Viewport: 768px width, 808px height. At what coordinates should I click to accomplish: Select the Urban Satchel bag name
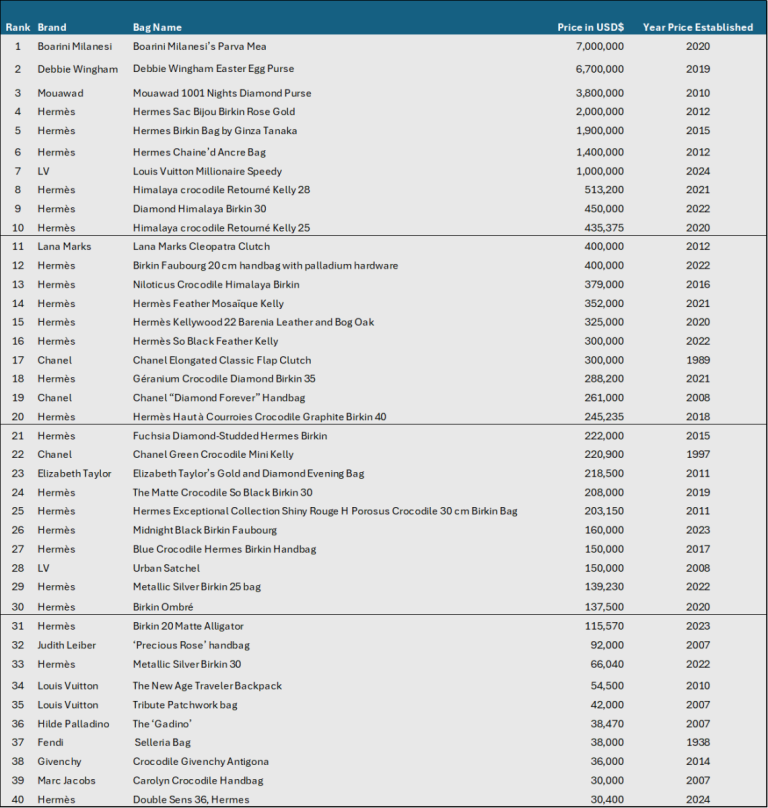166,569
